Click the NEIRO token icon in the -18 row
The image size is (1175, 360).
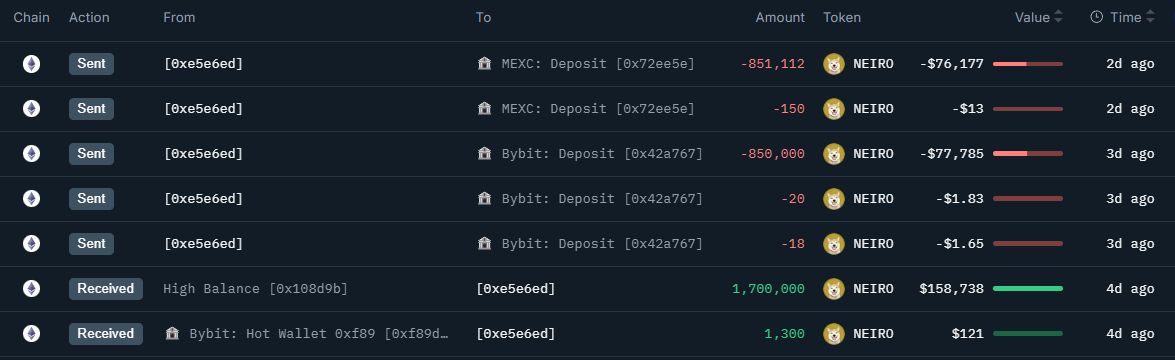point(833,244)
